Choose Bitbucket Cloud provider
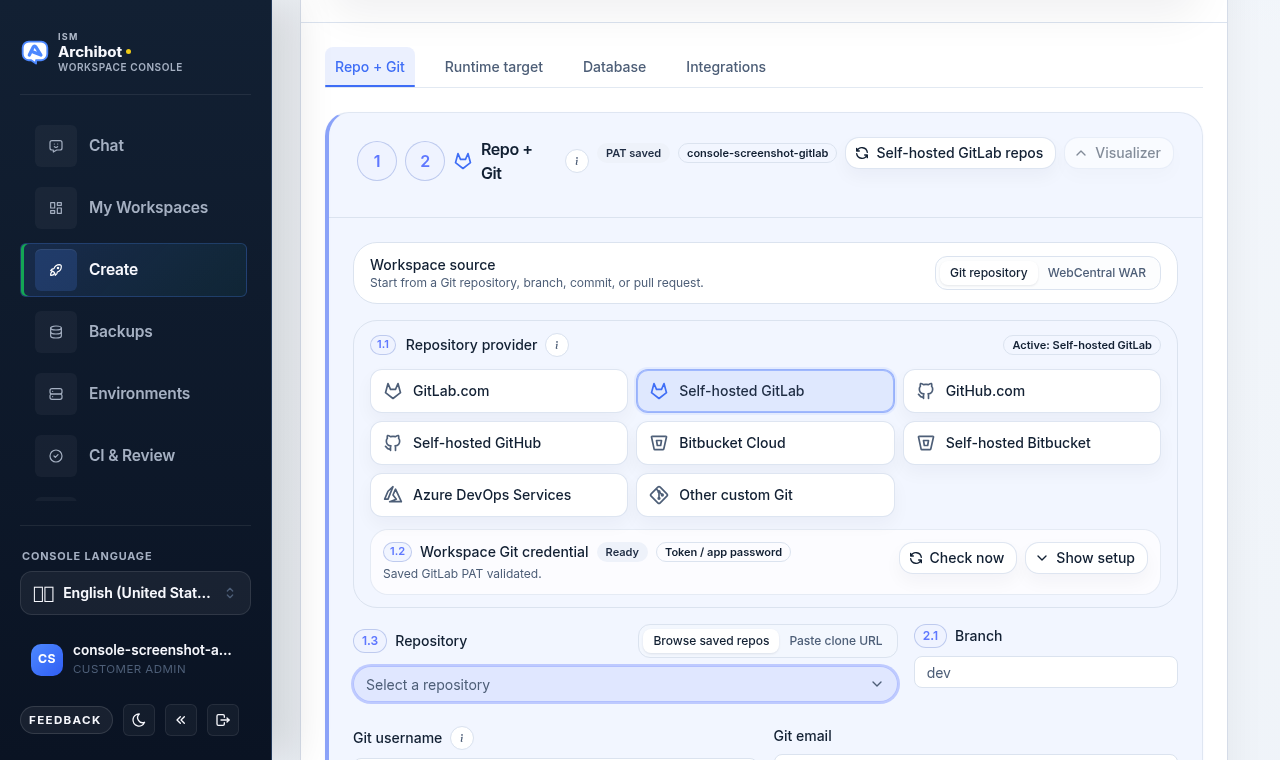This screenshot has height=760, width=1280. (x=765, y=443)
